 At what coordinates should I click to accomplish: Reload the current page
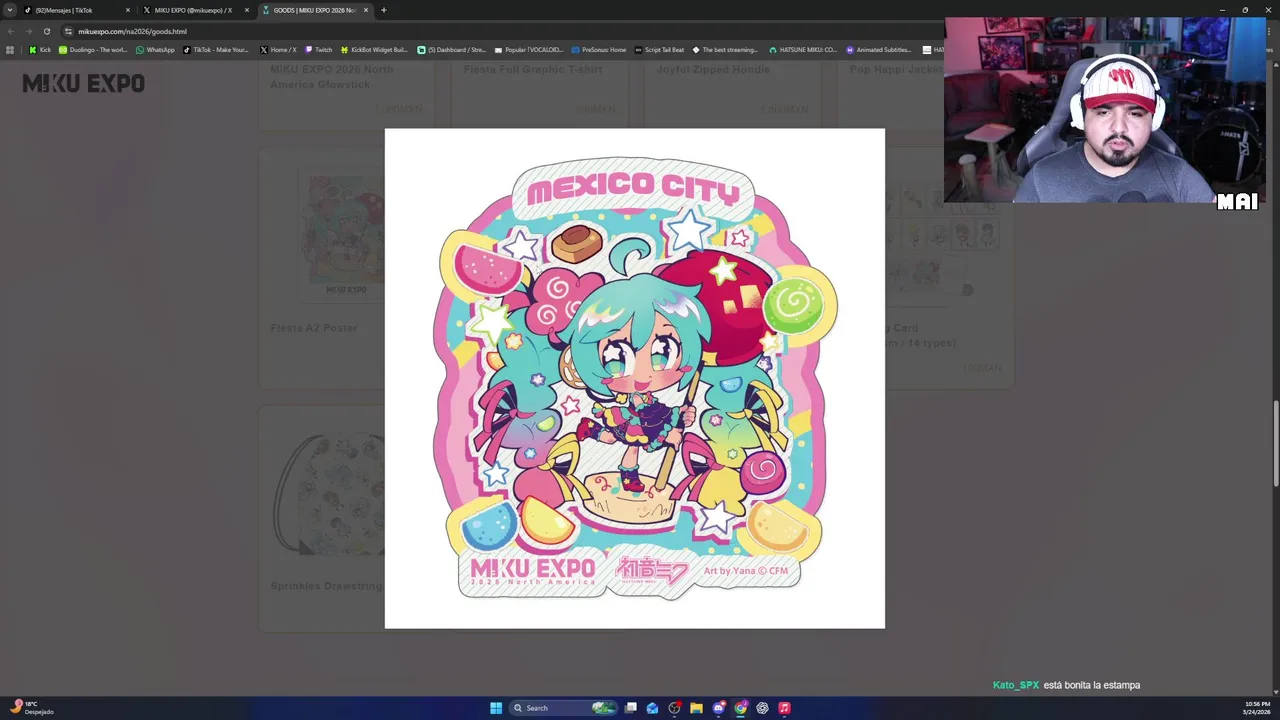tap(46, 31)
